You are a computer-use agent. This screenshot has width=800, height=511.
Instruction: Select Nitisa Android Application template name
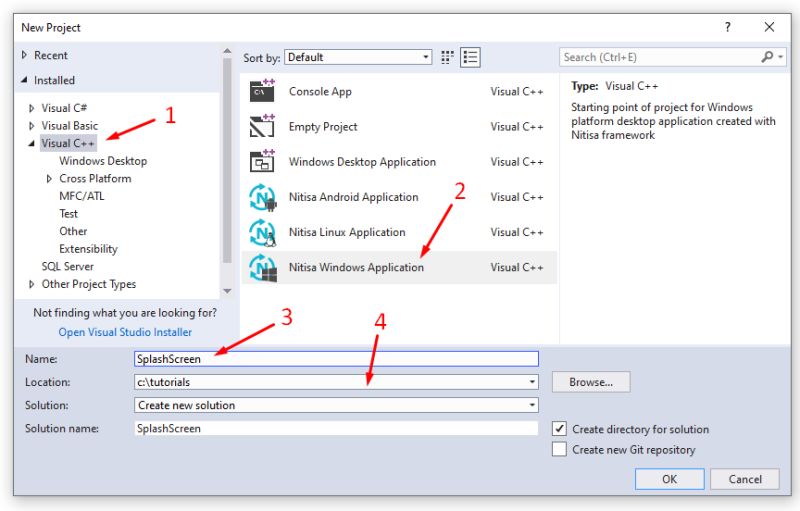pyautogui.click(x=354, y=197)
